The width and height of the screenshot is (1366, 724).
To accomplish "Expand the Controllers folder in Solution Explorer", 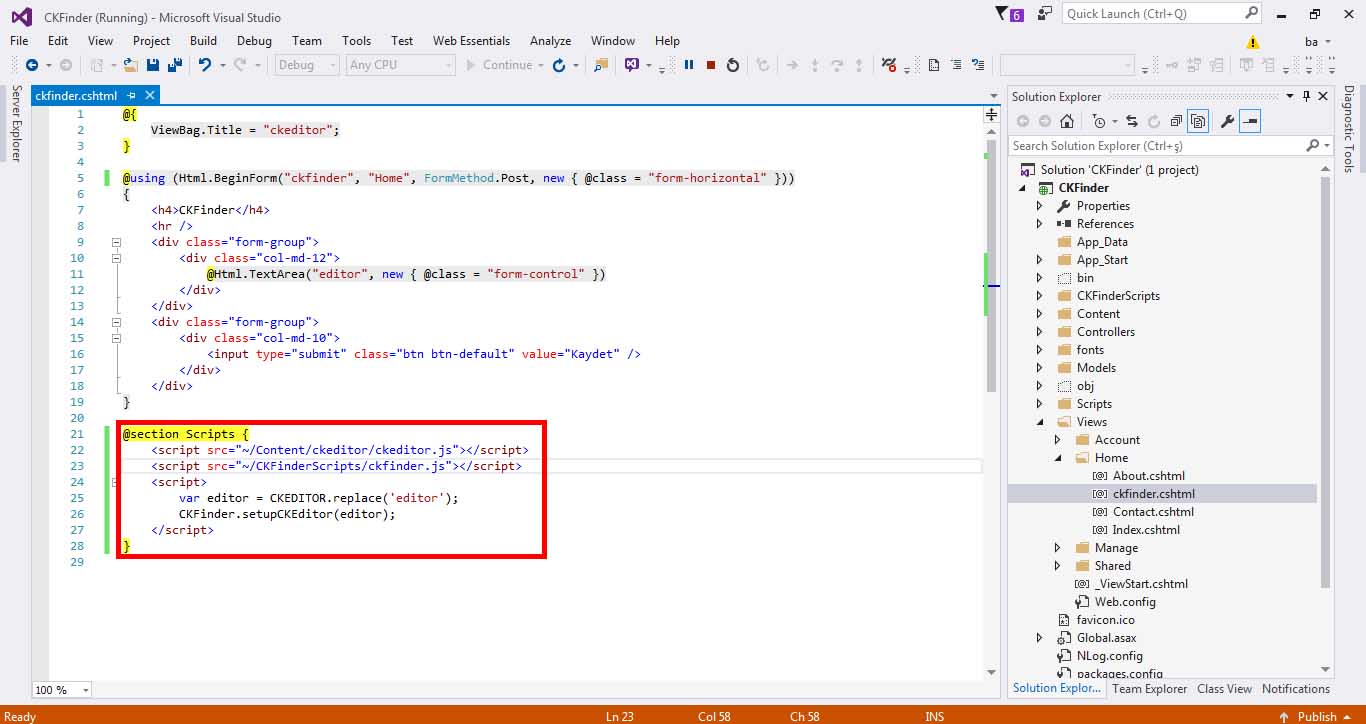I will point(1040,332).
